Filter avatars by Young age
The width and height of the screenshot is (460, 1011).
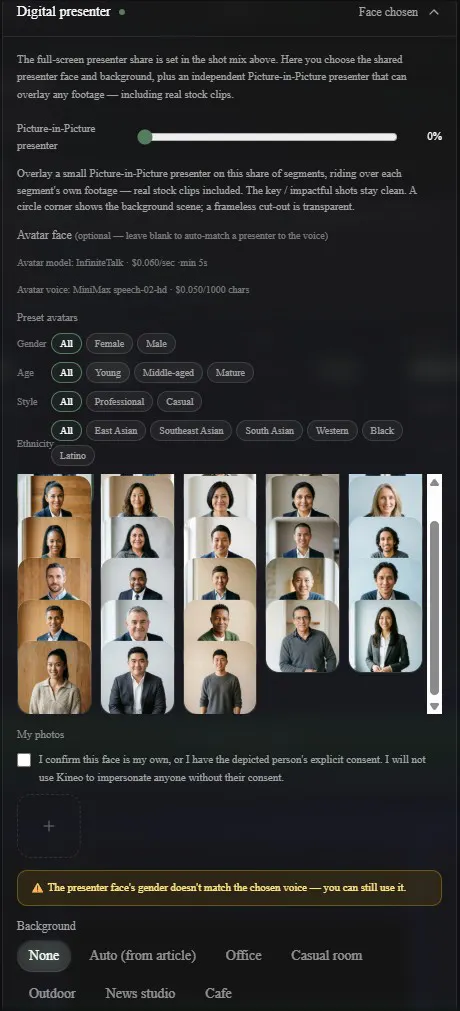click(x=108, y=373)
